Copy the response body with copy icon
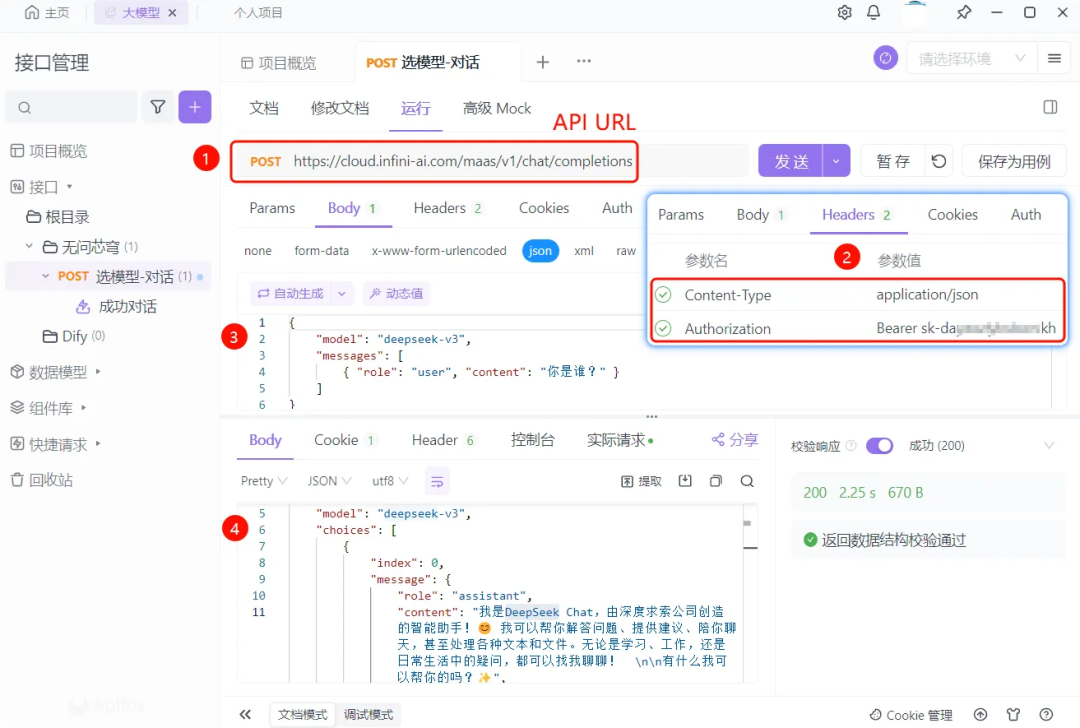The image size is (1080, 728). pos(716,481)
